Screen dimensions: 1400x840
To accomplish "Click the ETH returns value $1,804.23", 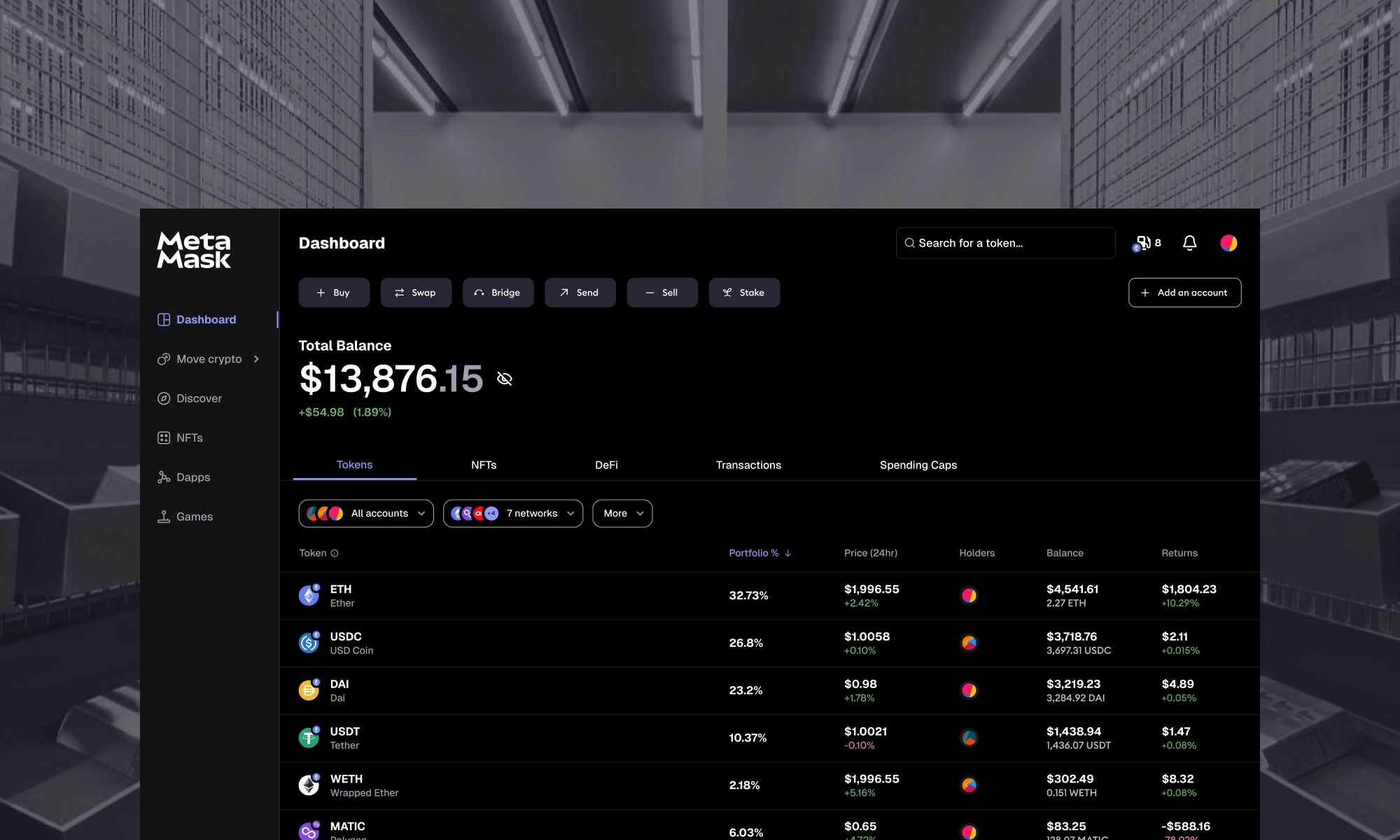I will [1189, 589].
